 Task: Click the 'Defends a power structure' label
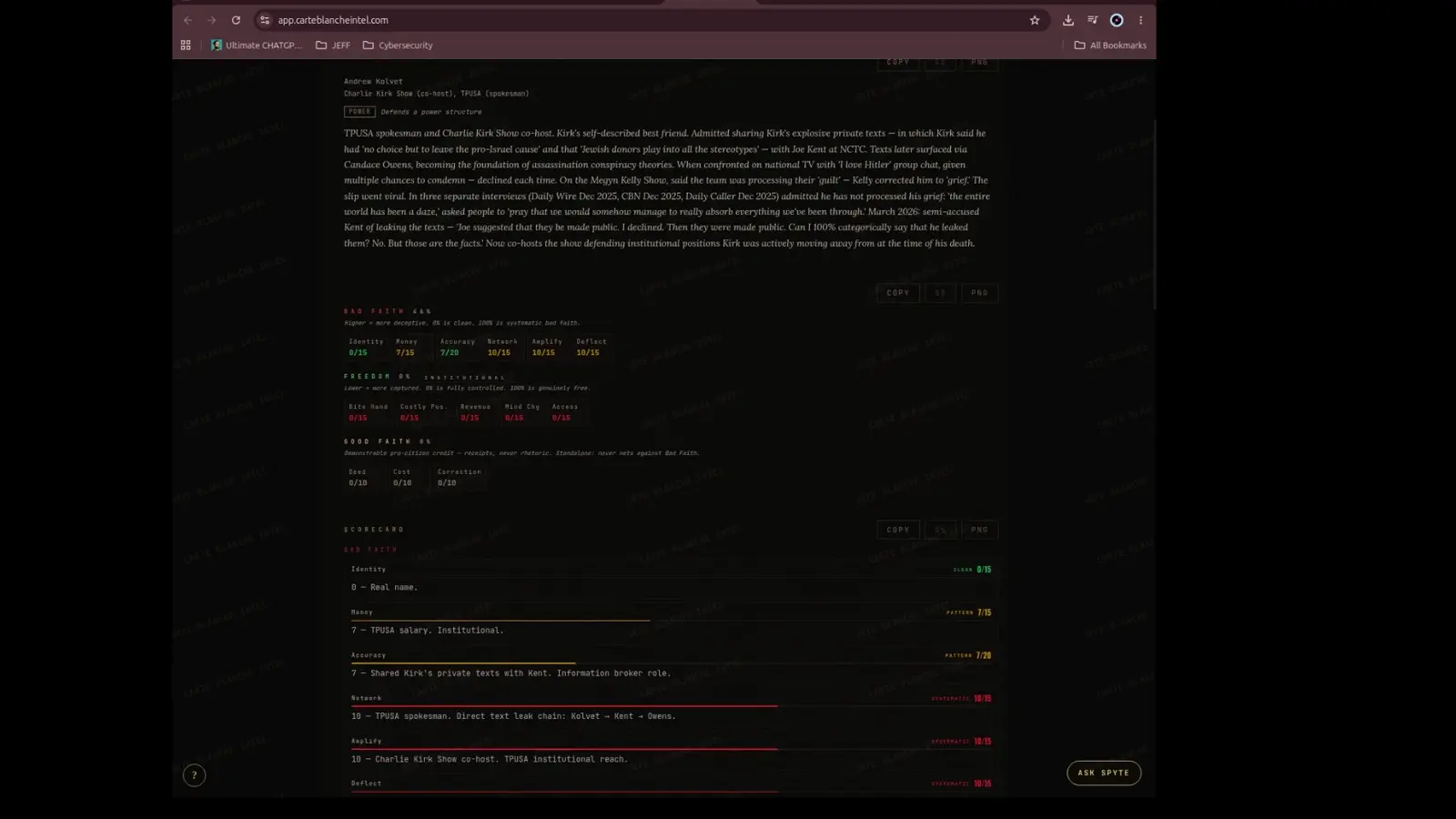pos(431,112)
